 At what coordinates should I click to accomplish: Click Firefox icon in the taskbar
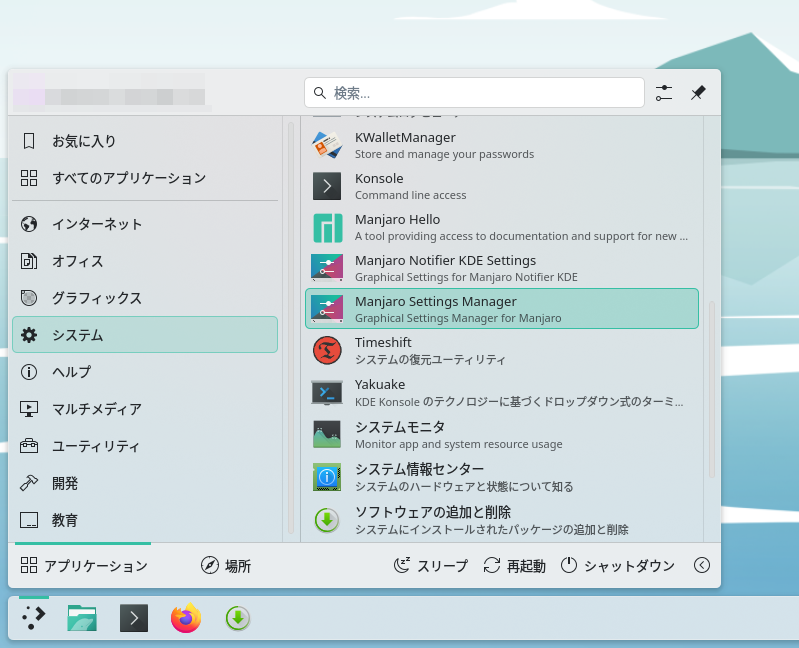point(186,619)
